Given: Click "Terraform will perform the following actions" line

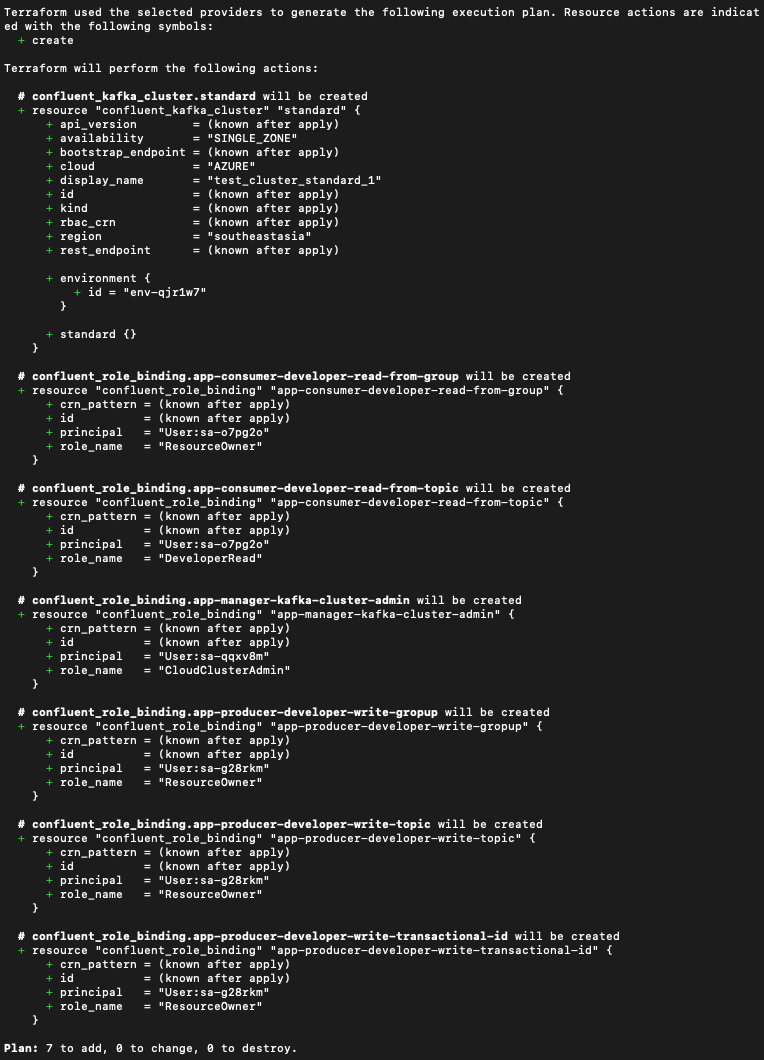Looking at the screenshot, I should coord(161,68).
